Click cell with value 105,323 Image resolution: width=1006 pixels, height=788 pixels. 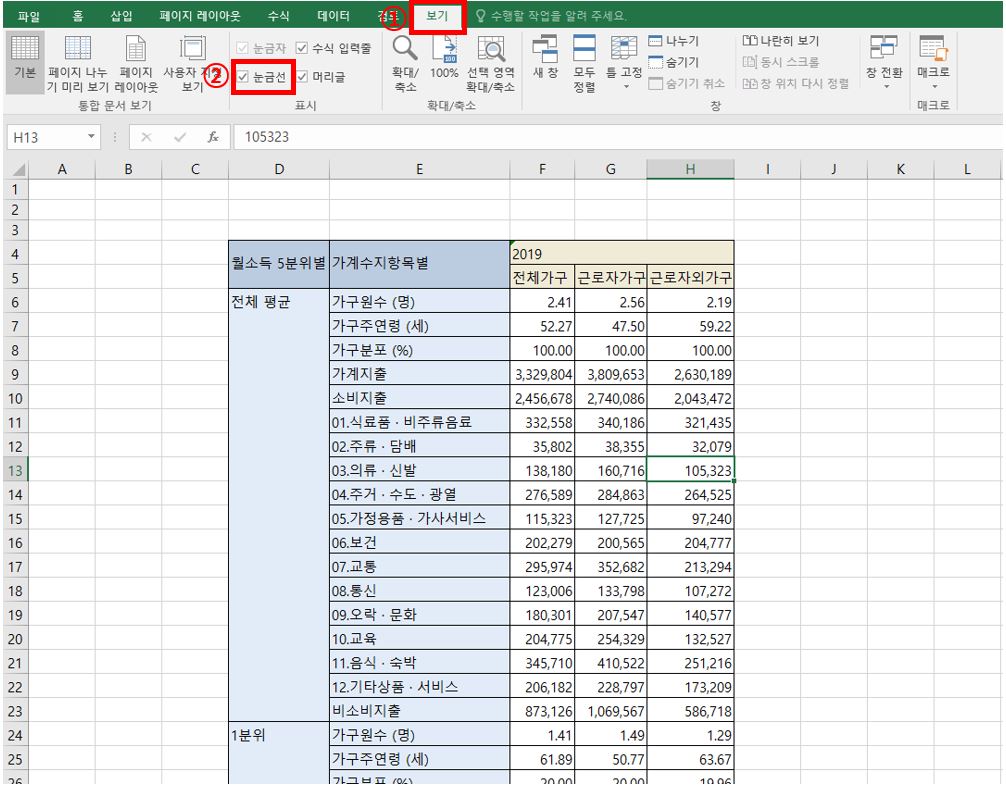click(690, 470)
